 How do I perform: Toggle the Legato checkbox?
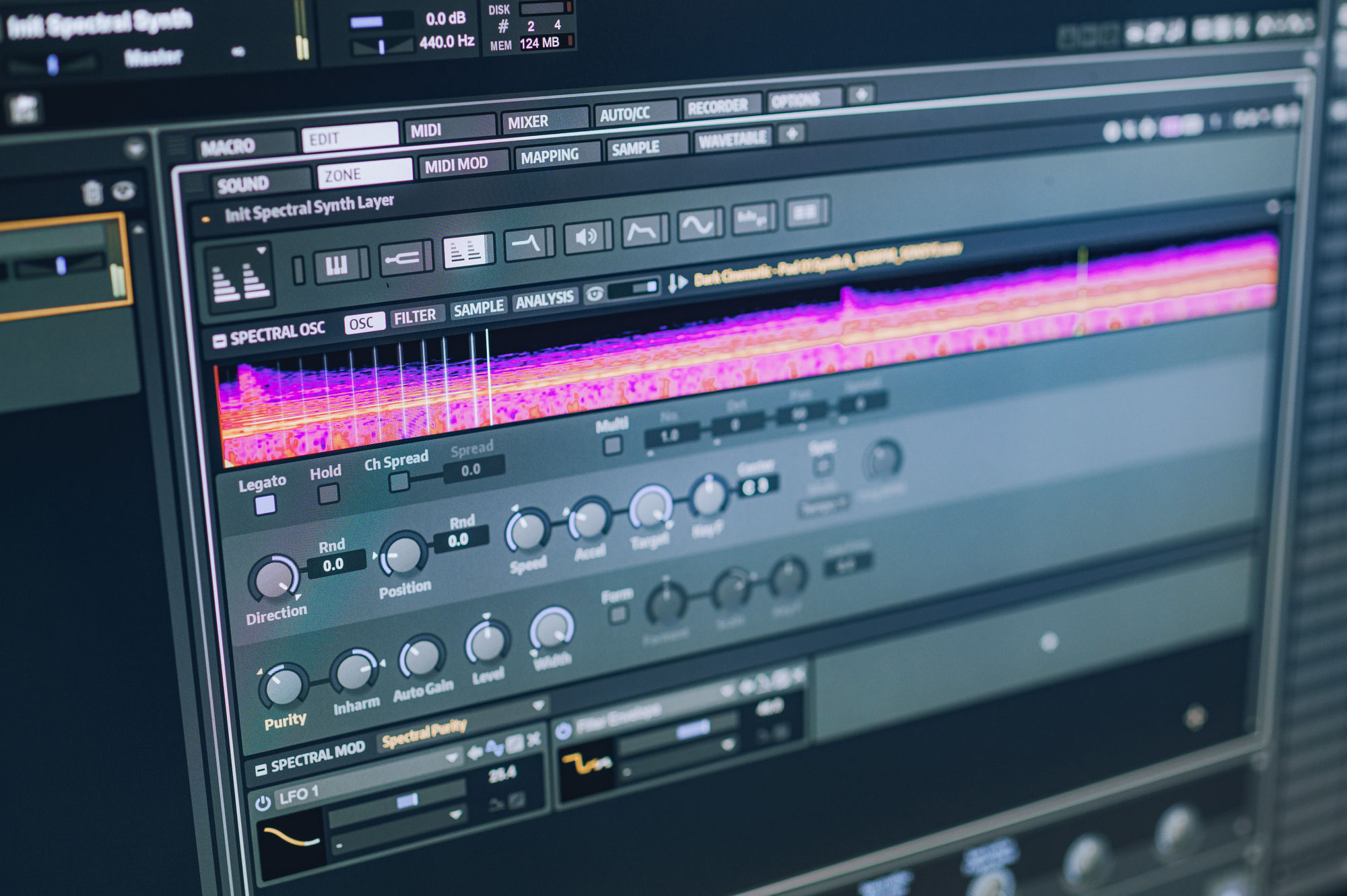(265, 505)
